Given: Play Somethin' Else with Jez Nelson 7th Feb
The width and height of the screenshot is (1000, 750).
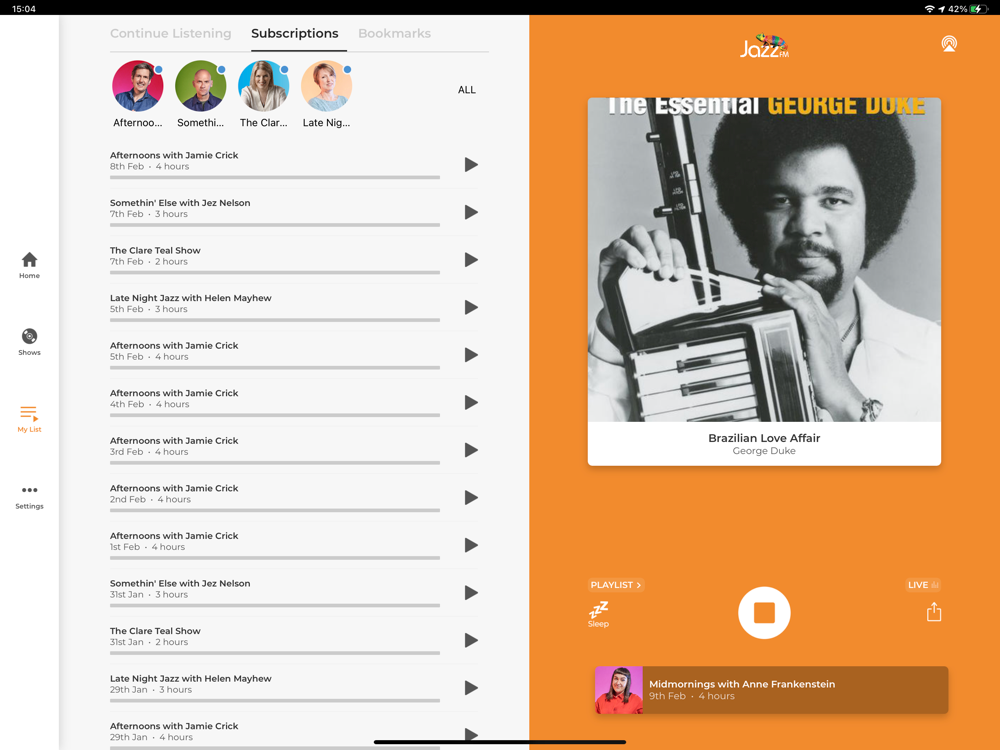Looking at the screenshot, I should coord(471,212).
